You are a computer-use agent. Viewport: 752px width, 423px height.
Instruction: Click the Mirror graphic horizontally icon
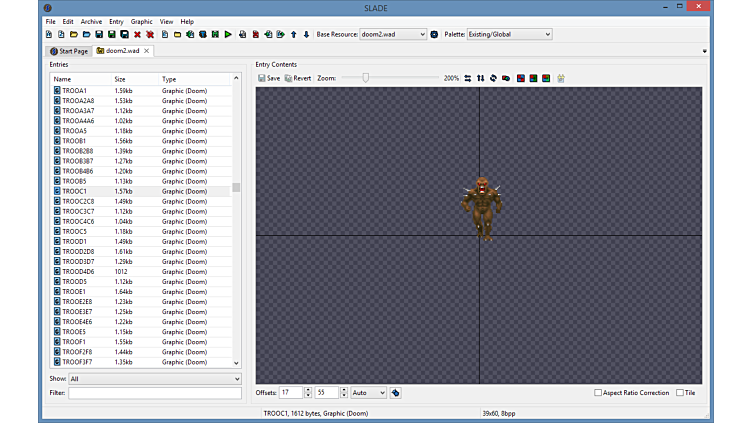click(x=468, y=78)
